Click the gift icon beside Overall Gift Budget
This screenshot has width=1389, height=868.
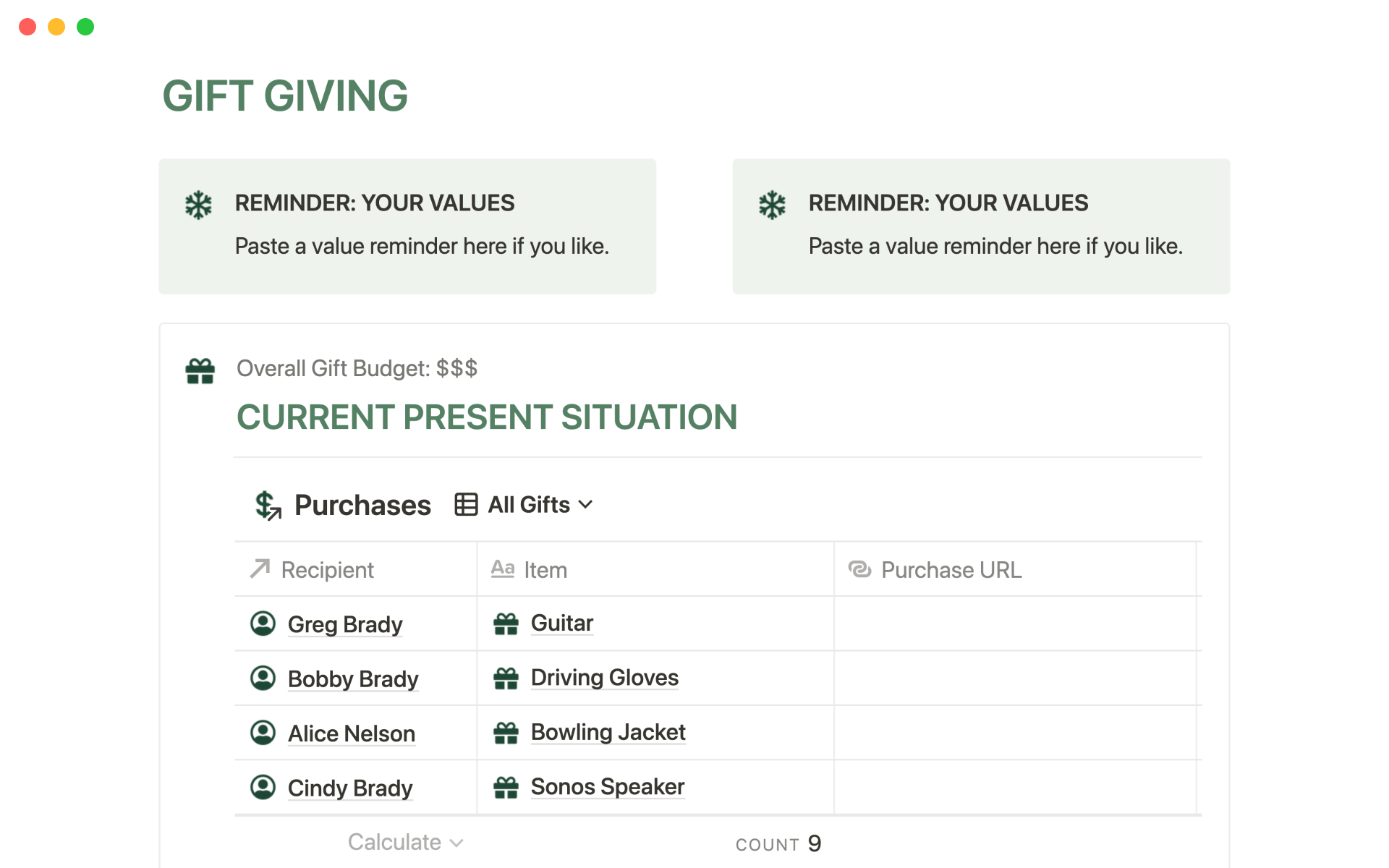200,371
